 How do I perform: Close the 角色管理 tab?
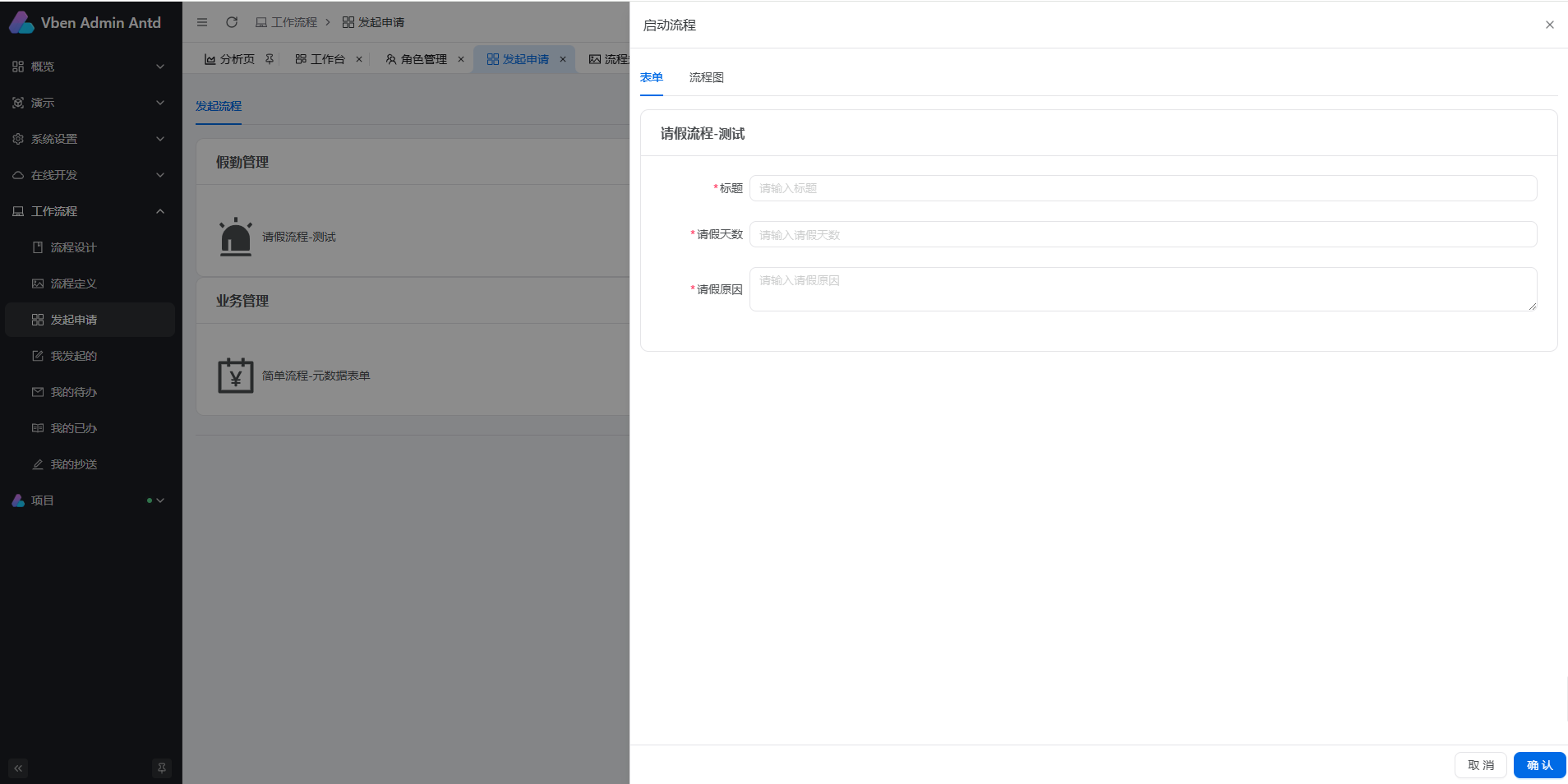click(x=461, y=59)
